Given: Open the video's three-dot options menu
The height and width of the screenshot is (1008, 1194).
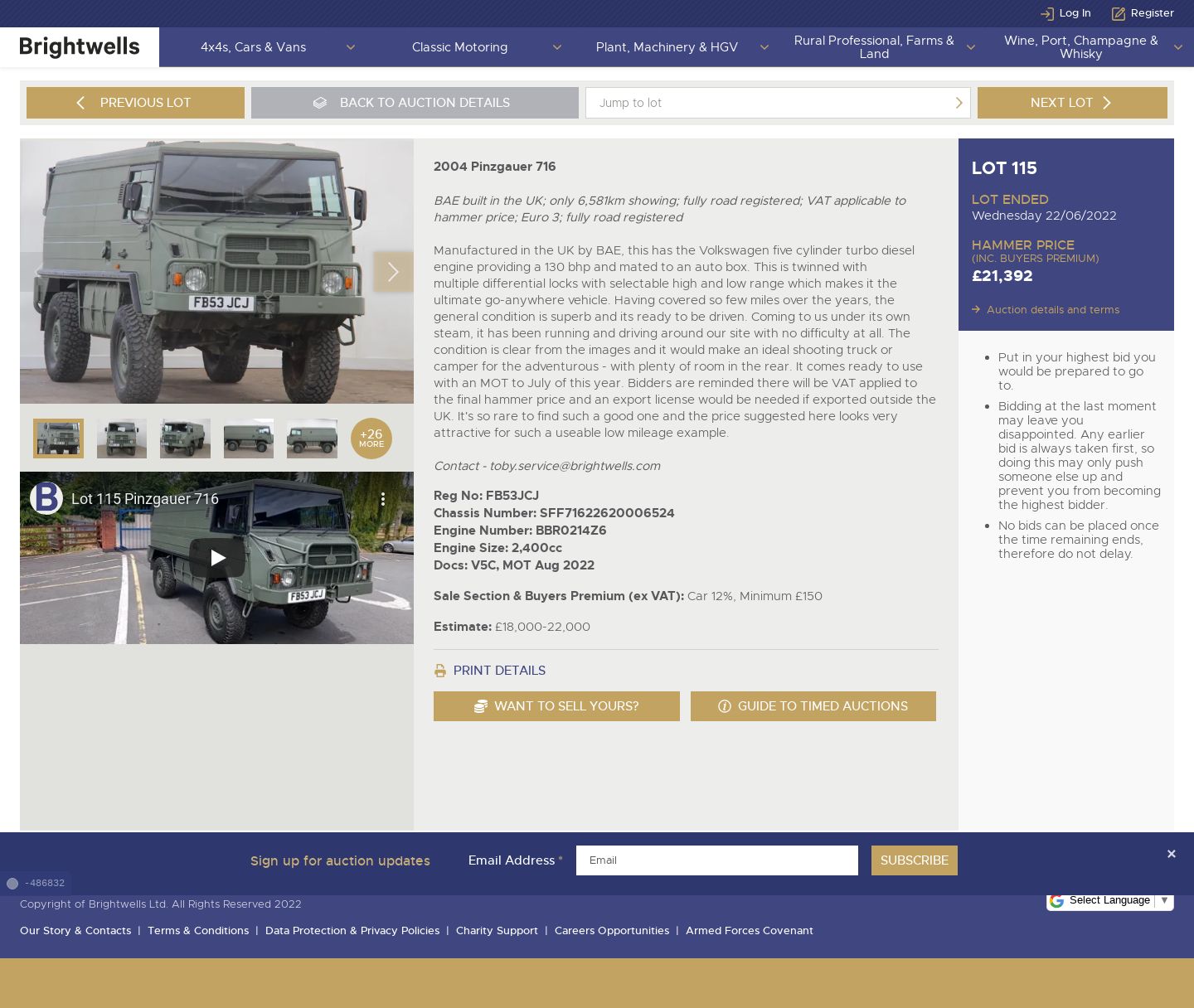Looking at the screenshot, I should 382,499.
